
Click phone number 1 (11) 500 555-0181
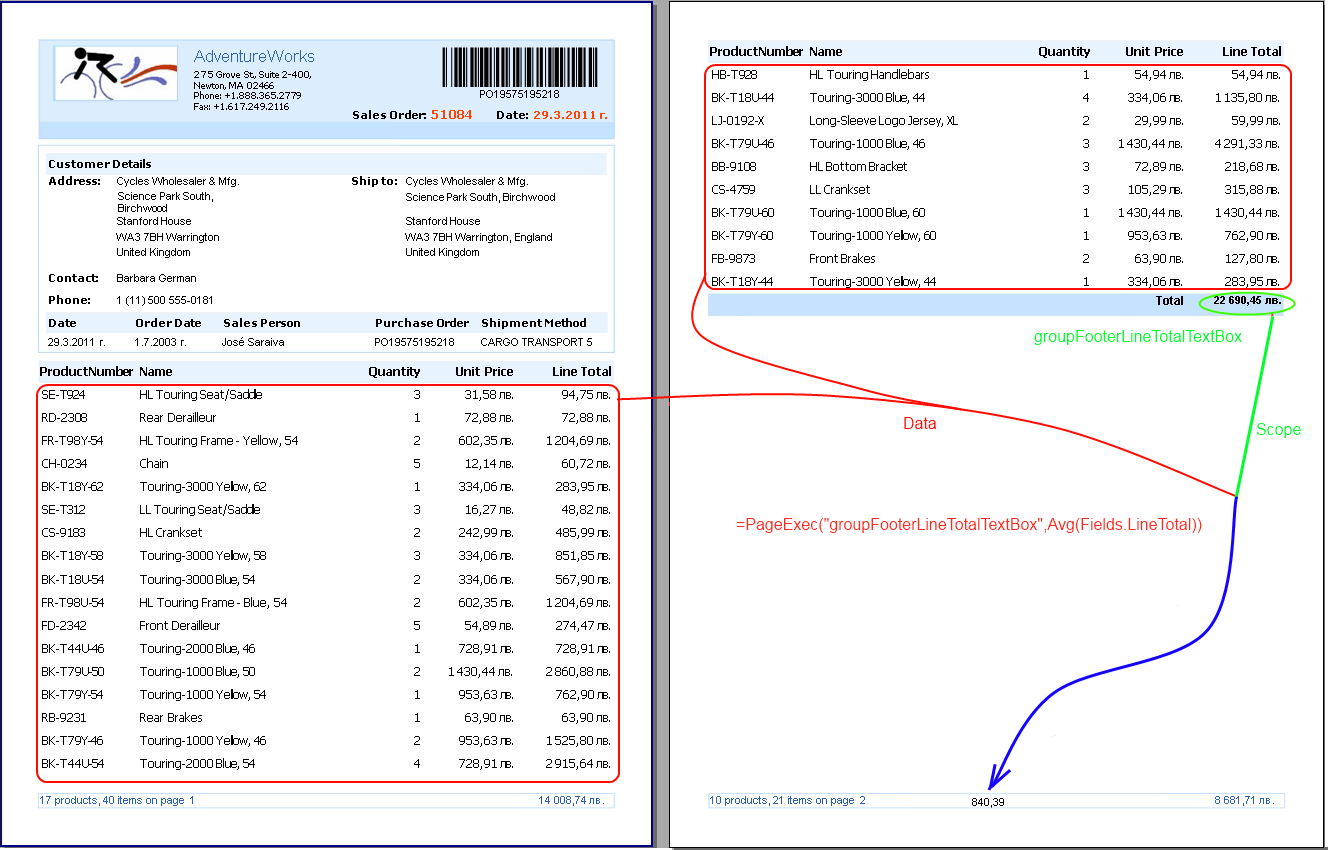pos(165,300)
